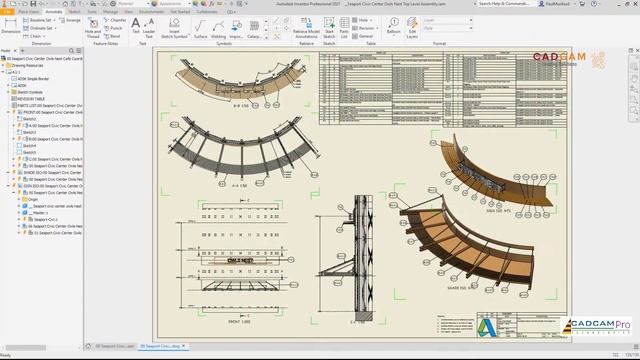
Task: Switch to the Get Started ribbon tab
Action: pyautogui.click(x=180, y=12)
